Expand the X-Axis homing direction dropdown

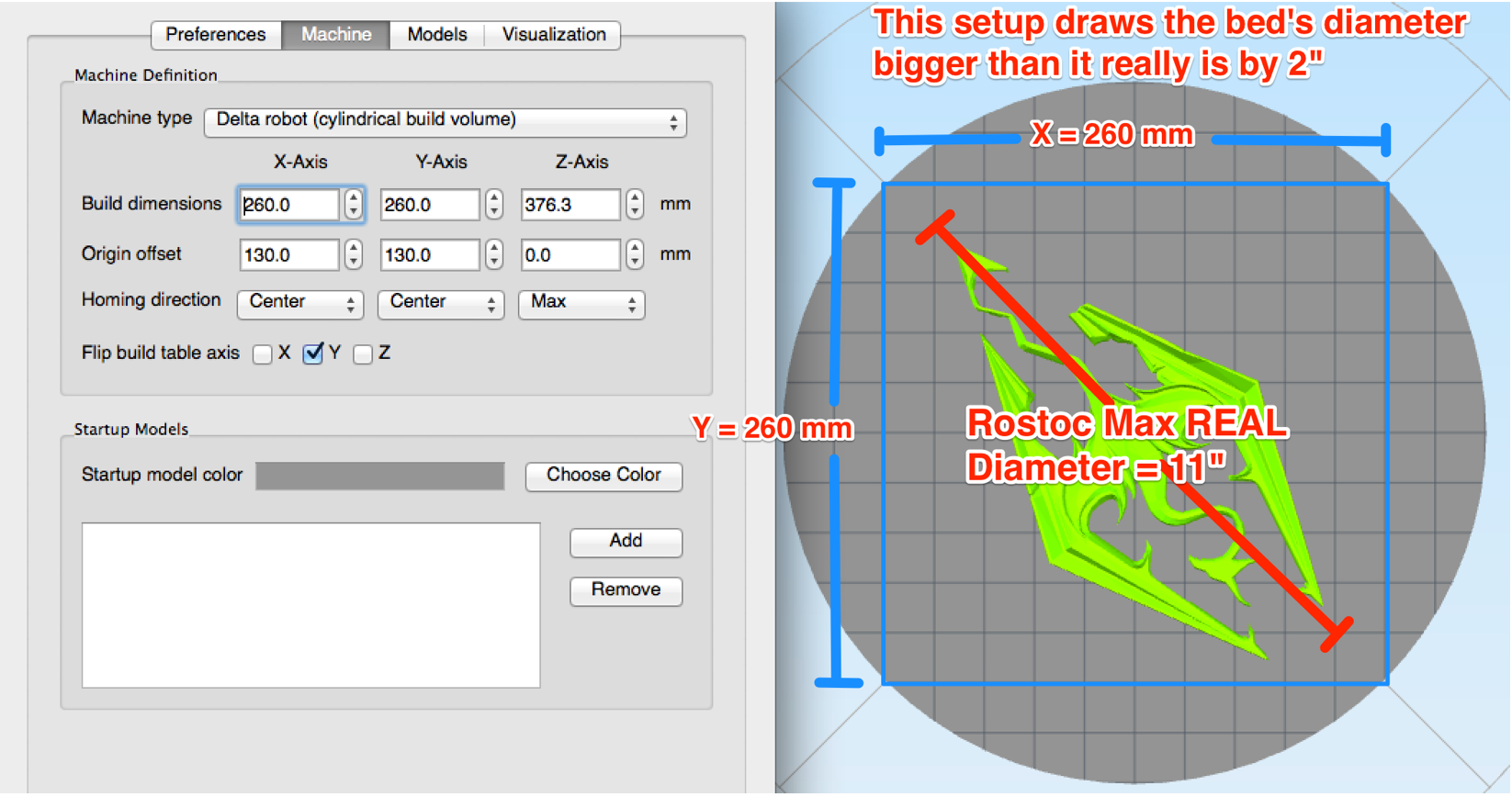pyautogui.click(x=300, y=303)
